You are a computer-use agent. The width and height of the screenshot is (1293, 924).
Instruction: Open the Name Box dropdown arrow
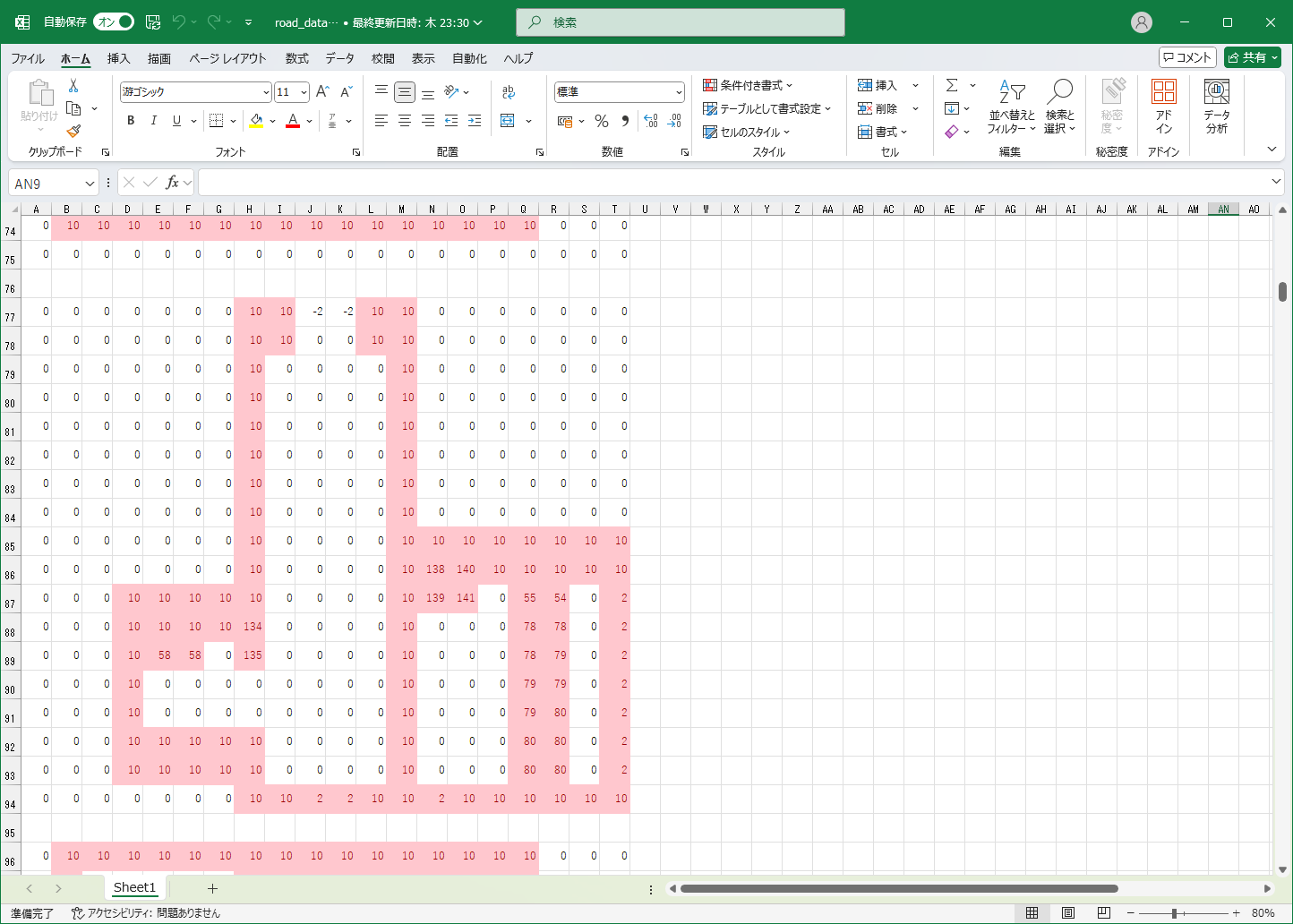pyautogui.click(x=90, y=184)
